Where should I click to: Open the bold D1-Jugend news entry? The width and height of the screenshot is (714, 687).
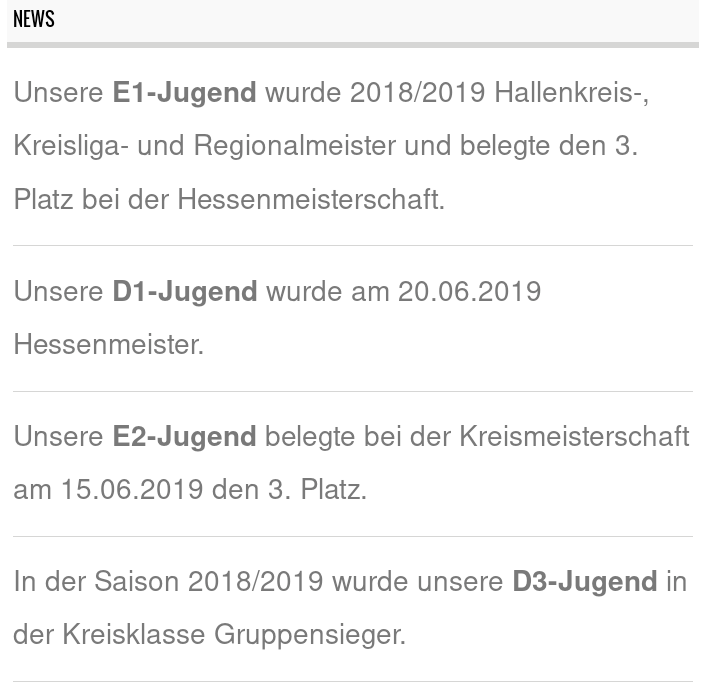(x=185, y=292)
